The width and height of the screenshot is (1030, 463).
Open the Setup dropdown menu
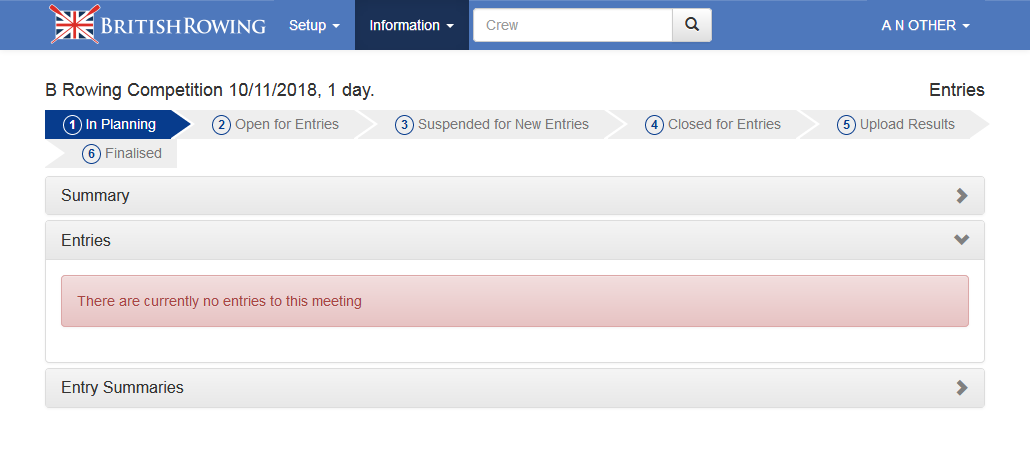[314, 25]
